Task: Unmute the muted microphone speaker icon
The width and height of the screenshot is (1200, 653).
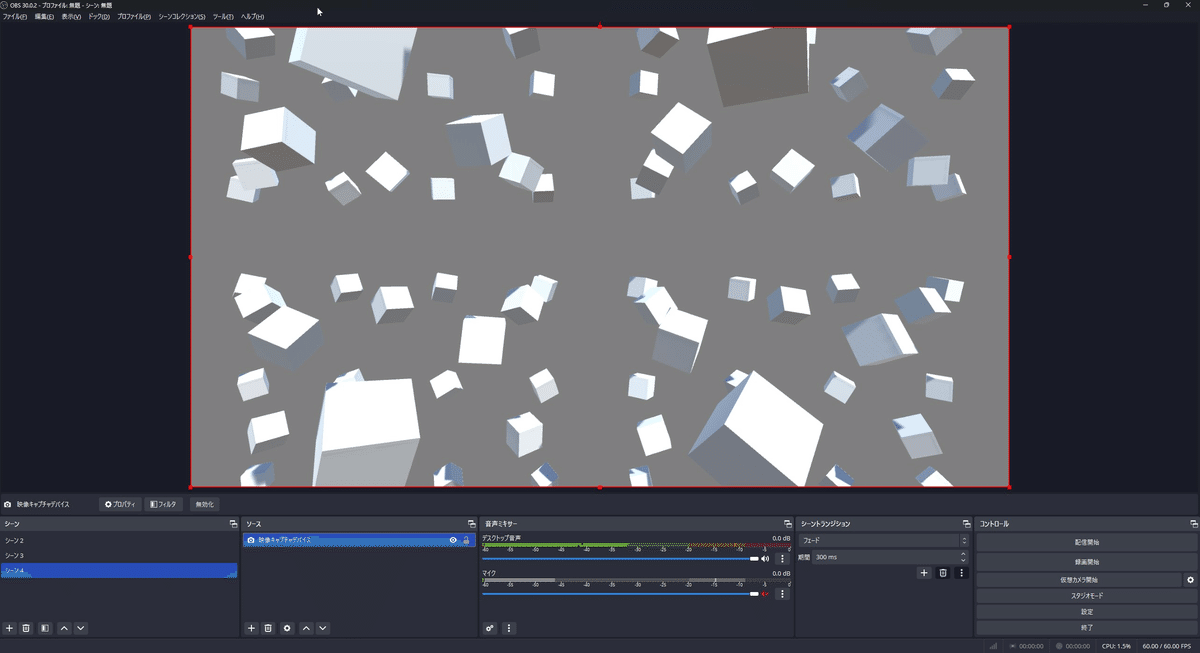Action: [x=765, y=593]
